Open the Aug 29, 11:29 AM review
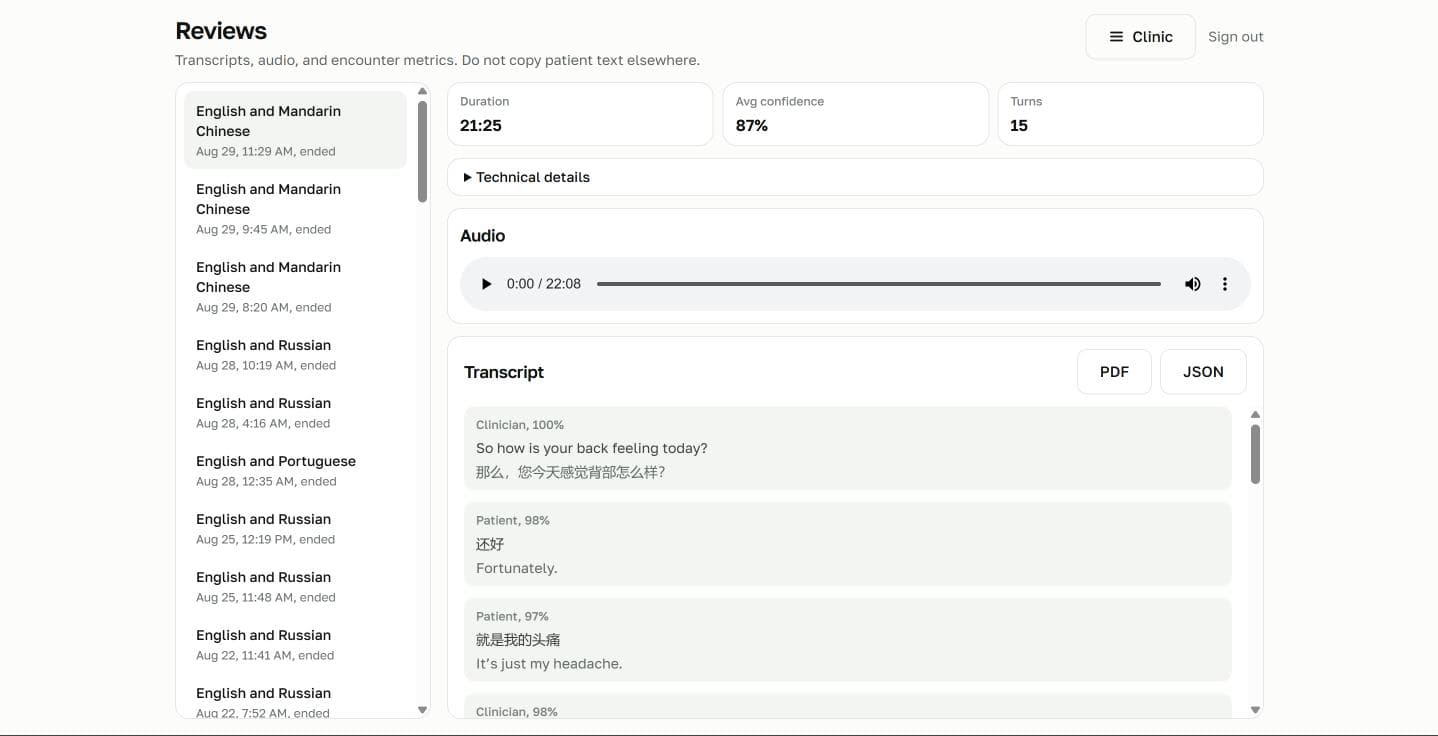Viewport: 1438px width, 736px height. [x=295, y=130]
